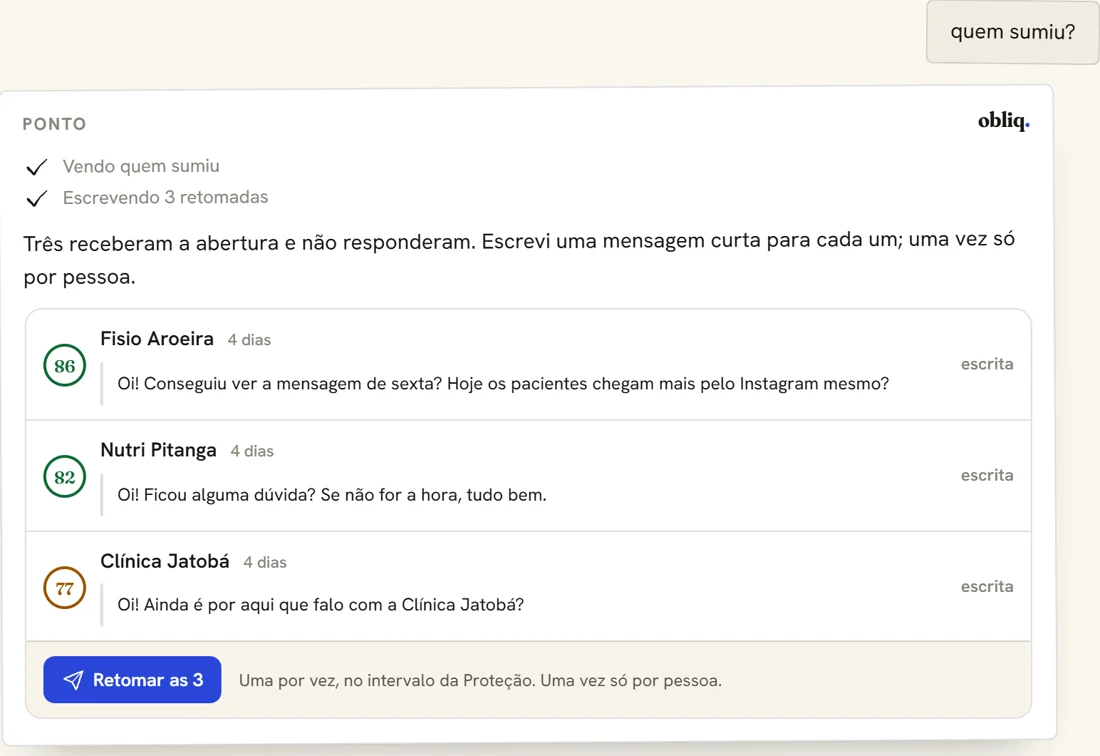The width and height of the screenshot is (1100, 756).
Task: Click '4 dias' beside Clínica Jatobá
Action: click(x=264, y=562)
